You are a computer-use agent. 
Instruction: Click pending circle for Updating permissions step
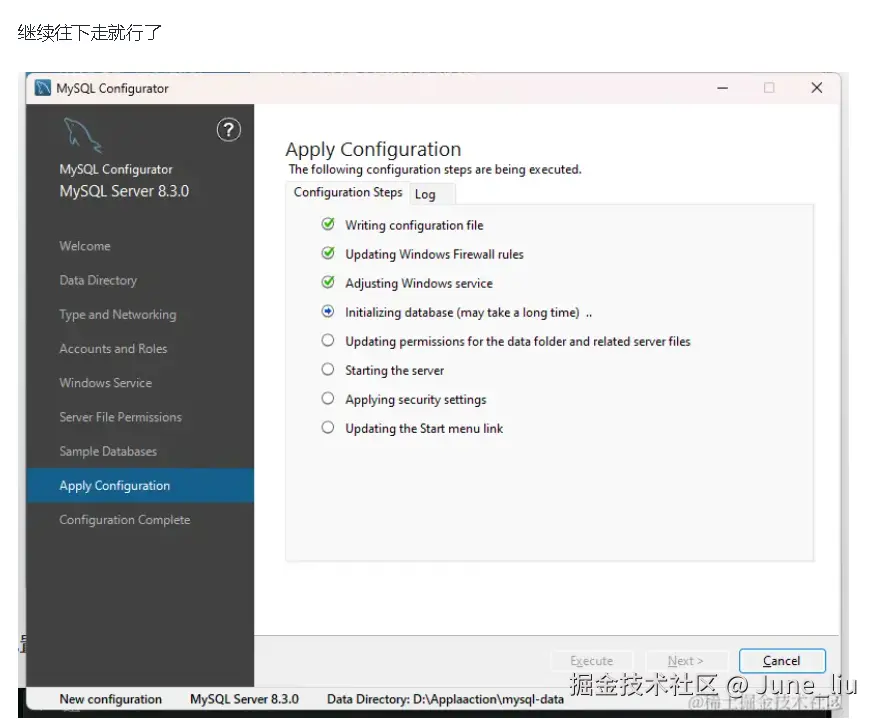328,340
